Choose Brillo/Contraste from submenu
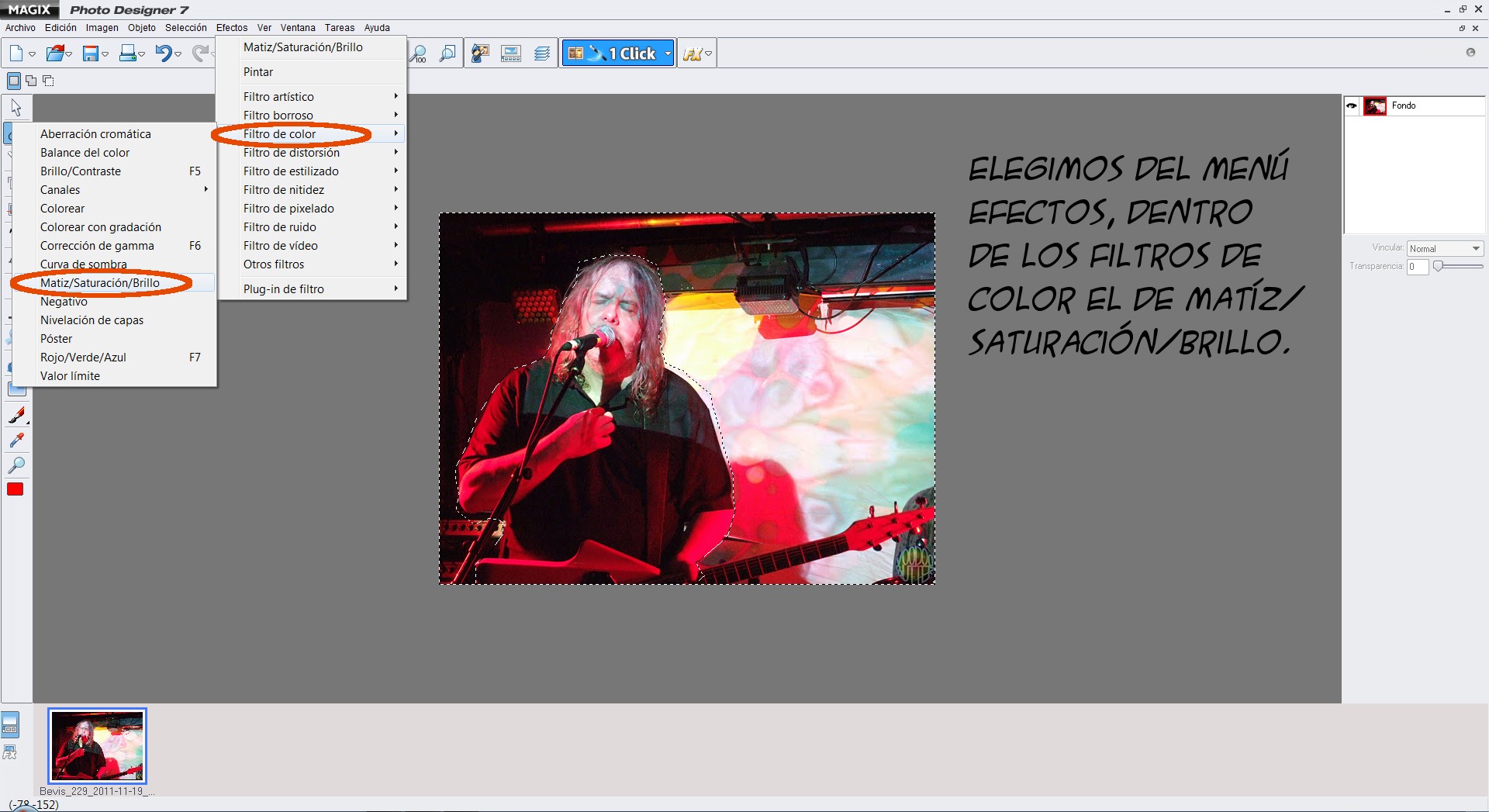Image resolution: width=1489 pixels, height=812 pixels. point(114,171)
